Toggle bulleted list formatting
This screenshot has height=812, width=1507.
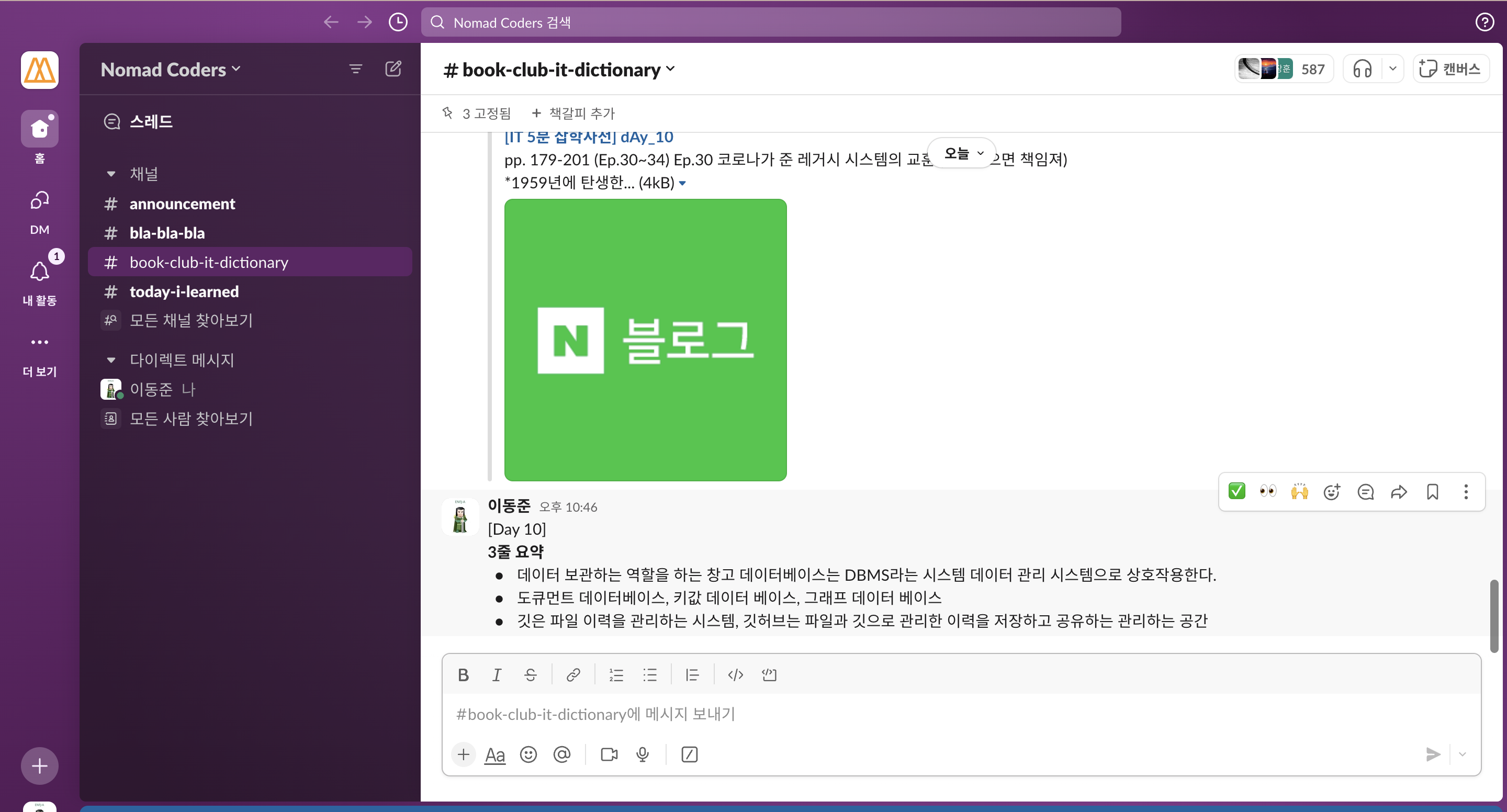pos(650,675)
